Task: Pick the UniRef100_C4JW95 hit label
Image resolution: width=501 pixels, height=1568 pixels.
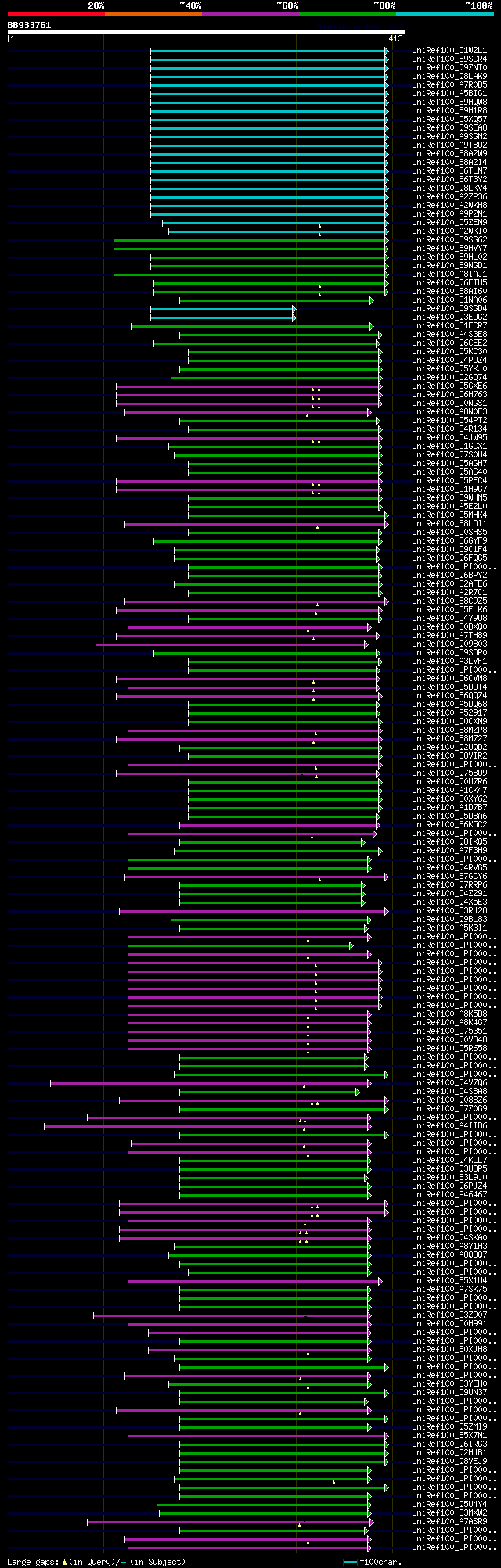Action: [449, 437]
